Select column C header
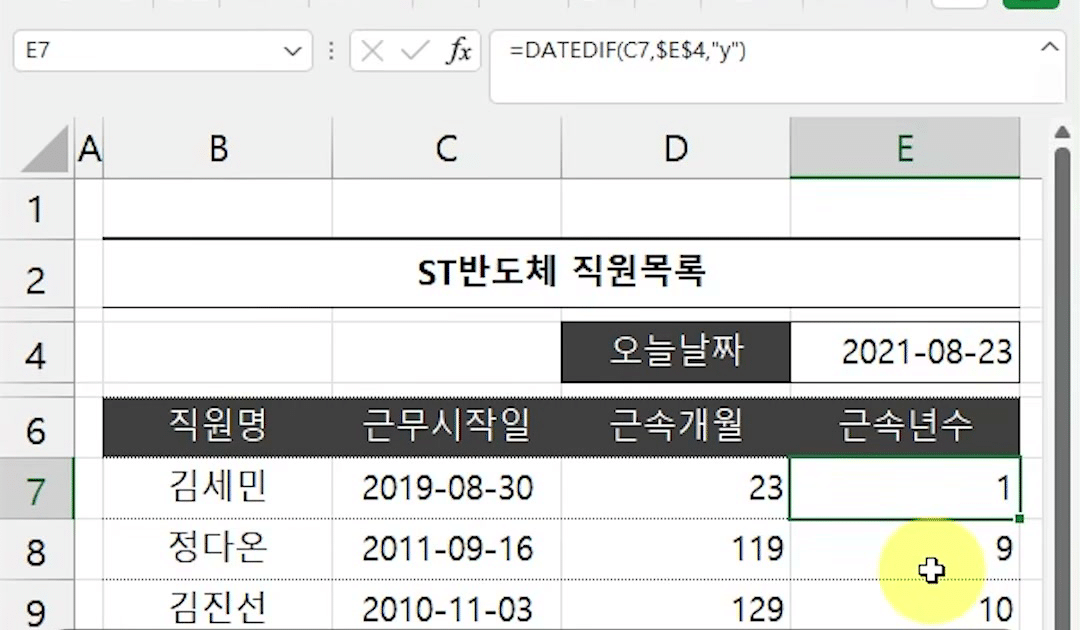The width and height of the screenshot is (1080, 630). [446, 148]
